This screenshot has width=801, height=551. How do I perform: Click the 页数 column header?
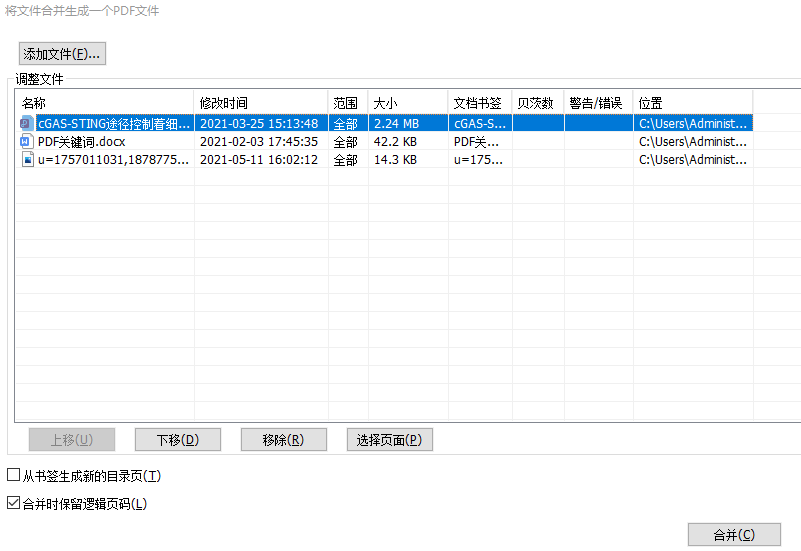[x=538, y=103]
